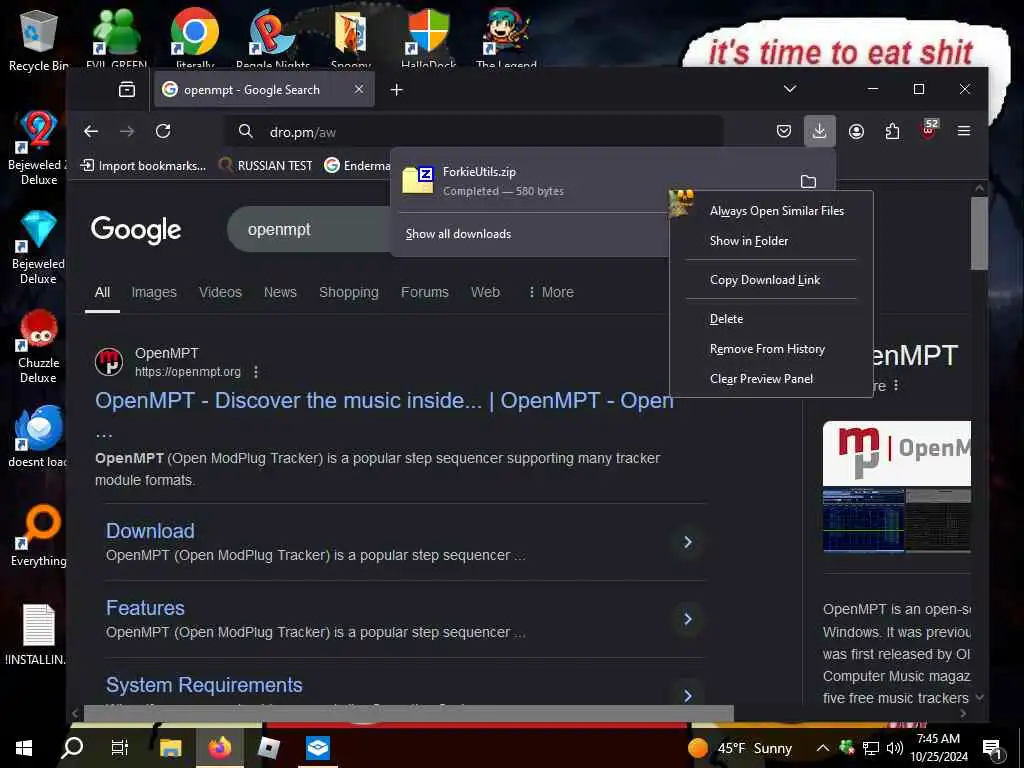Expand the list all tabs chevron
This screenshot has width=1024, height=768.
(x=790, y=89)
